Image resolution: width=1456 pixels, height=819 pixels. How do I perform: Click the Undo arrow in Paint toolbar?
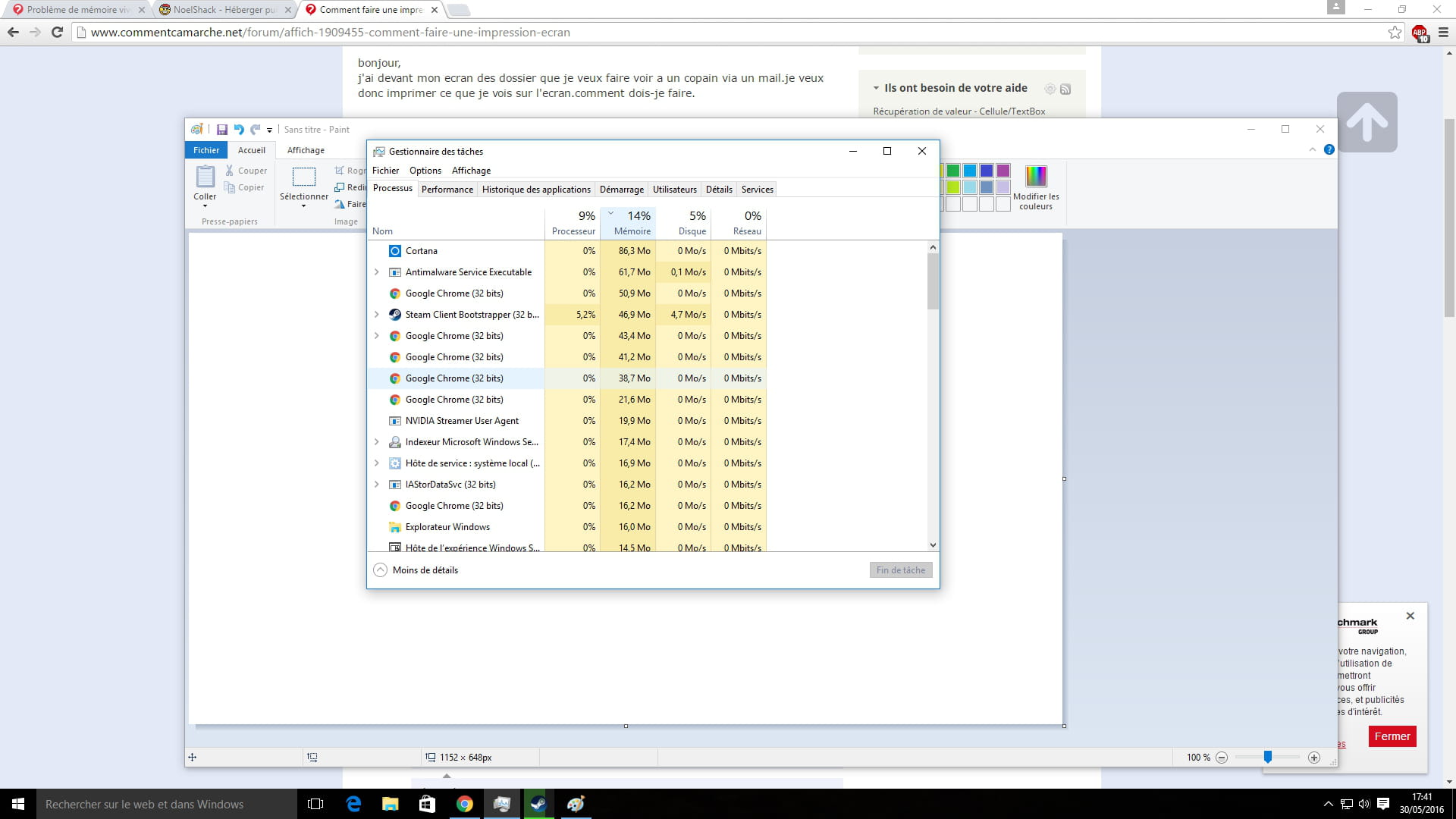point(239,130)
